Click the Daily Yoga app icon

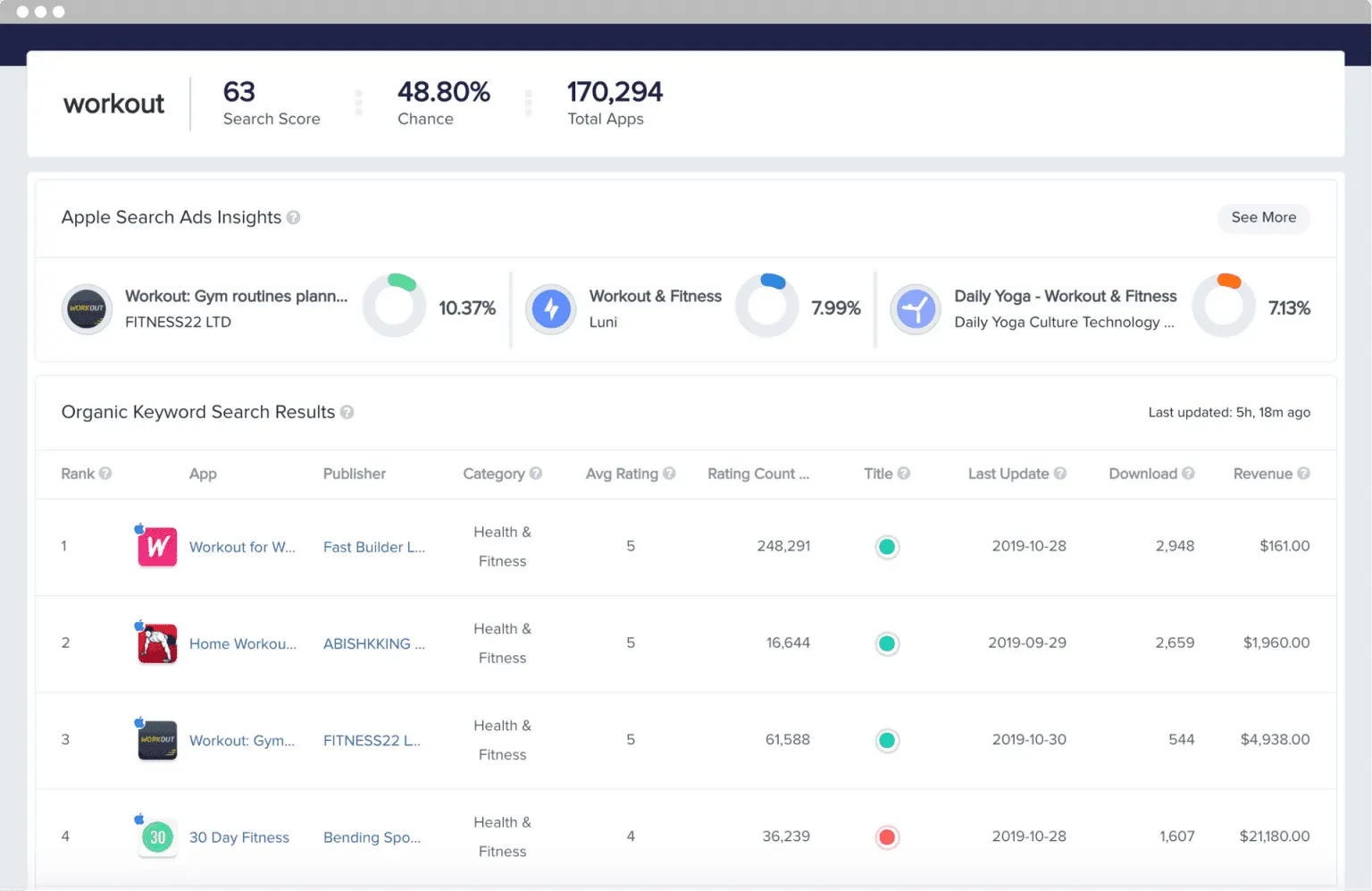coord(916,309)
